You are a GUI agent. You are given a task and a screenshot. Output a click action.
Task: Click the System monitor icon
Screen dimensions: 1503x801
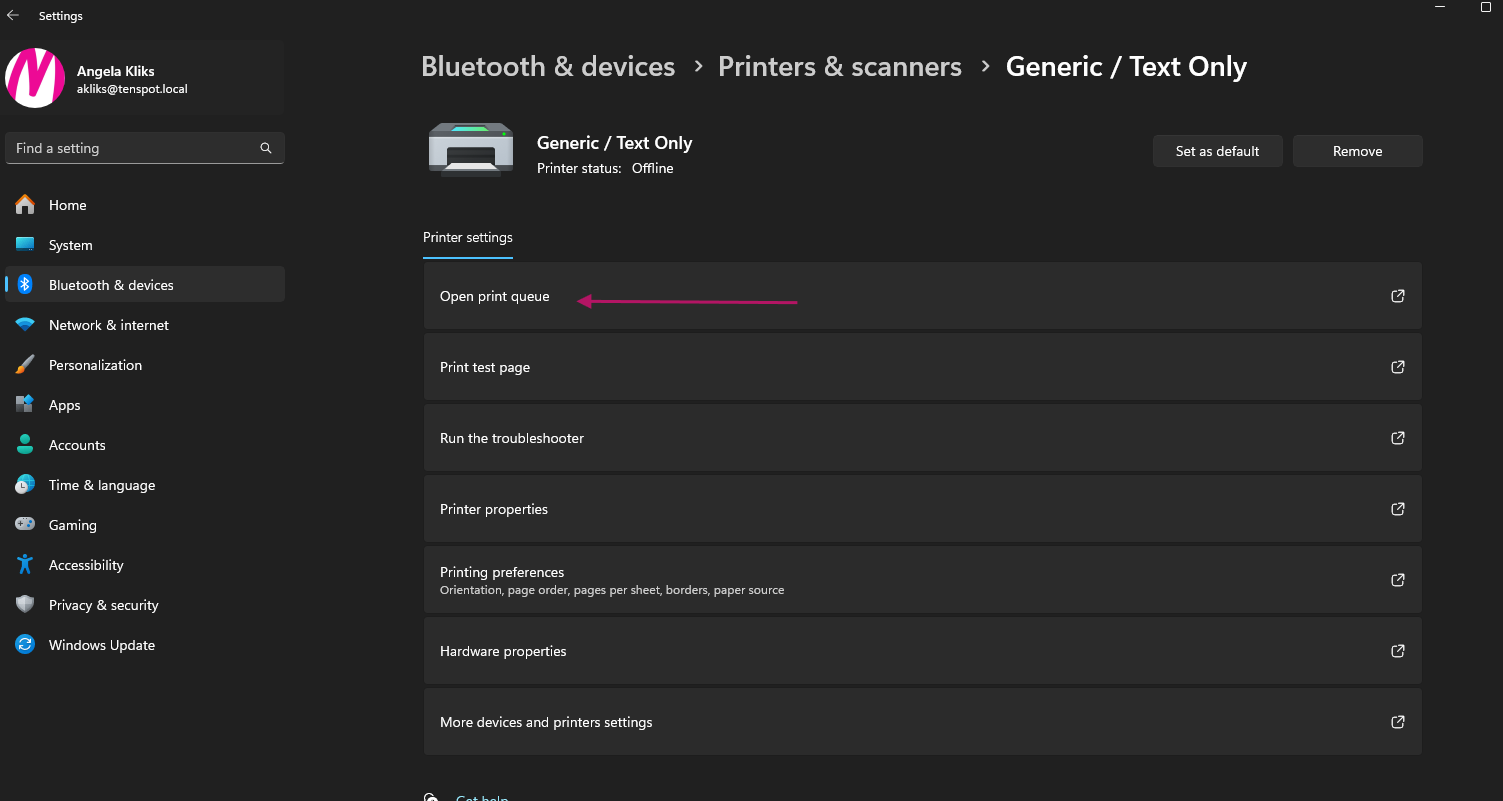pos(25,245)
